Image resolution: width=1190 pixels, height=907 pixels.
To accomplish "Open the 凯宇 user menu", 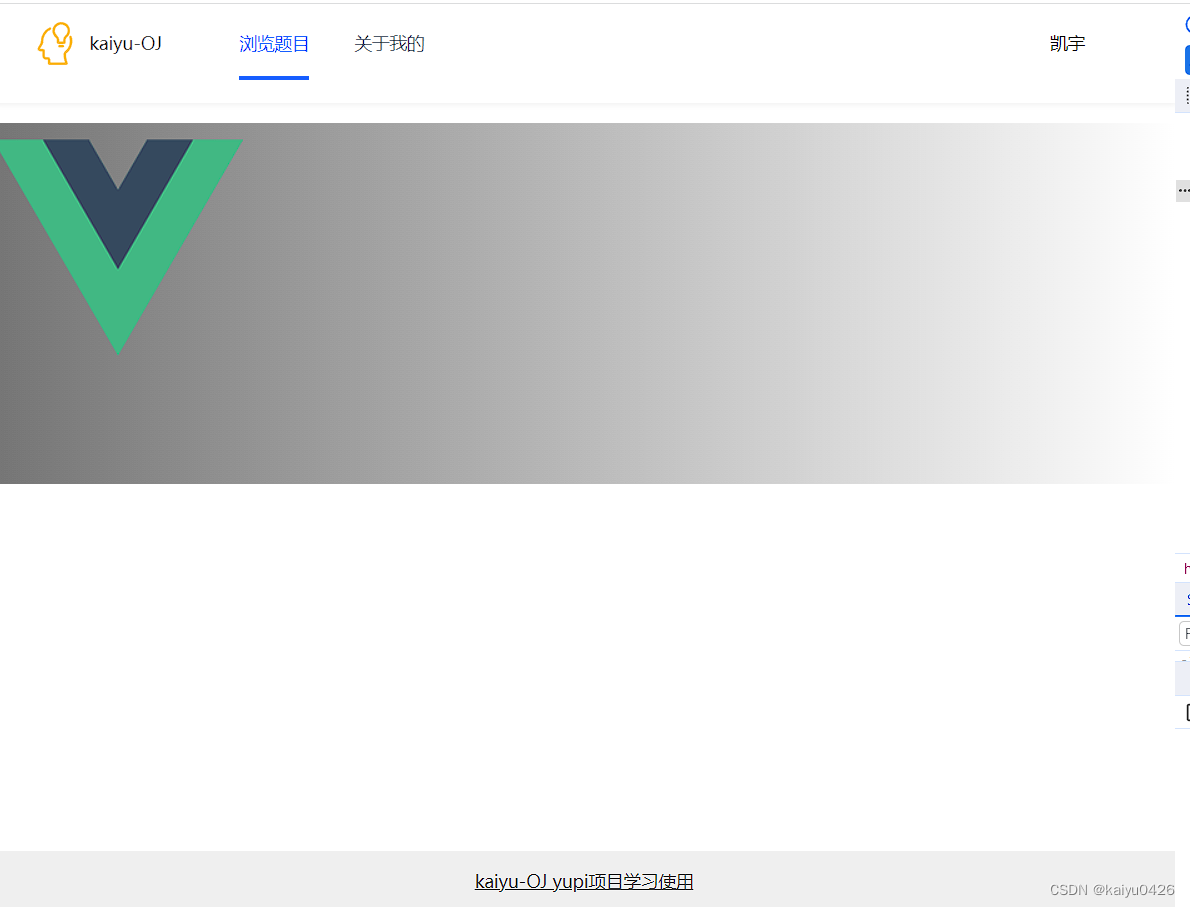I will (x=1067, y=43).
